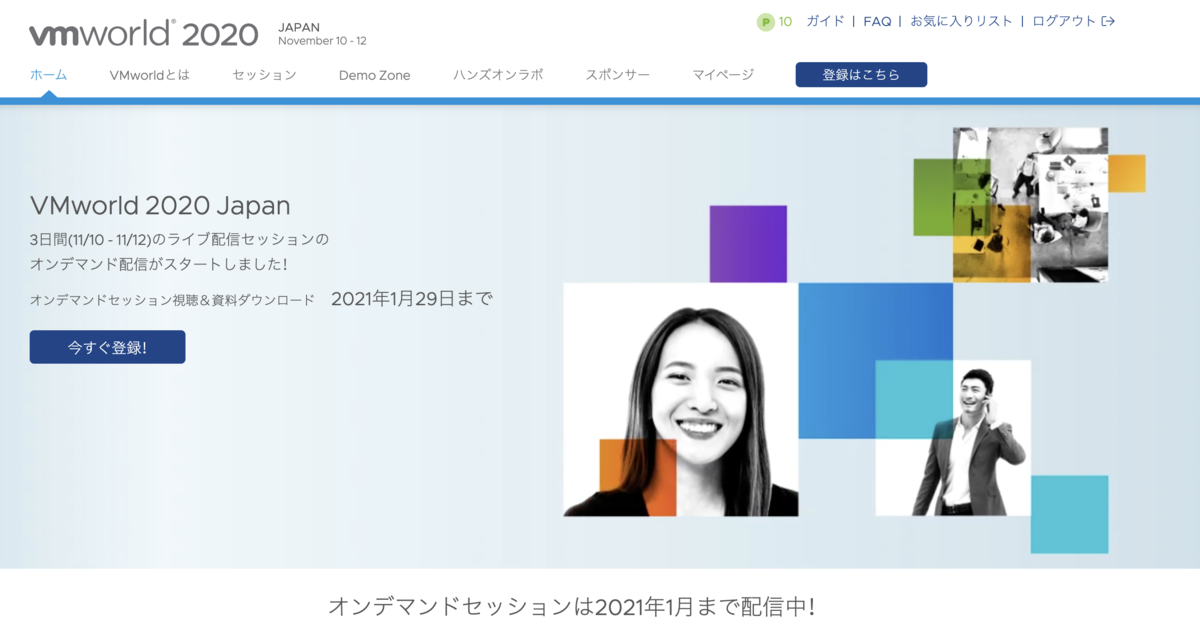Open the ガイド link
The image size is (1200, 629).
[x=825, y=21]
